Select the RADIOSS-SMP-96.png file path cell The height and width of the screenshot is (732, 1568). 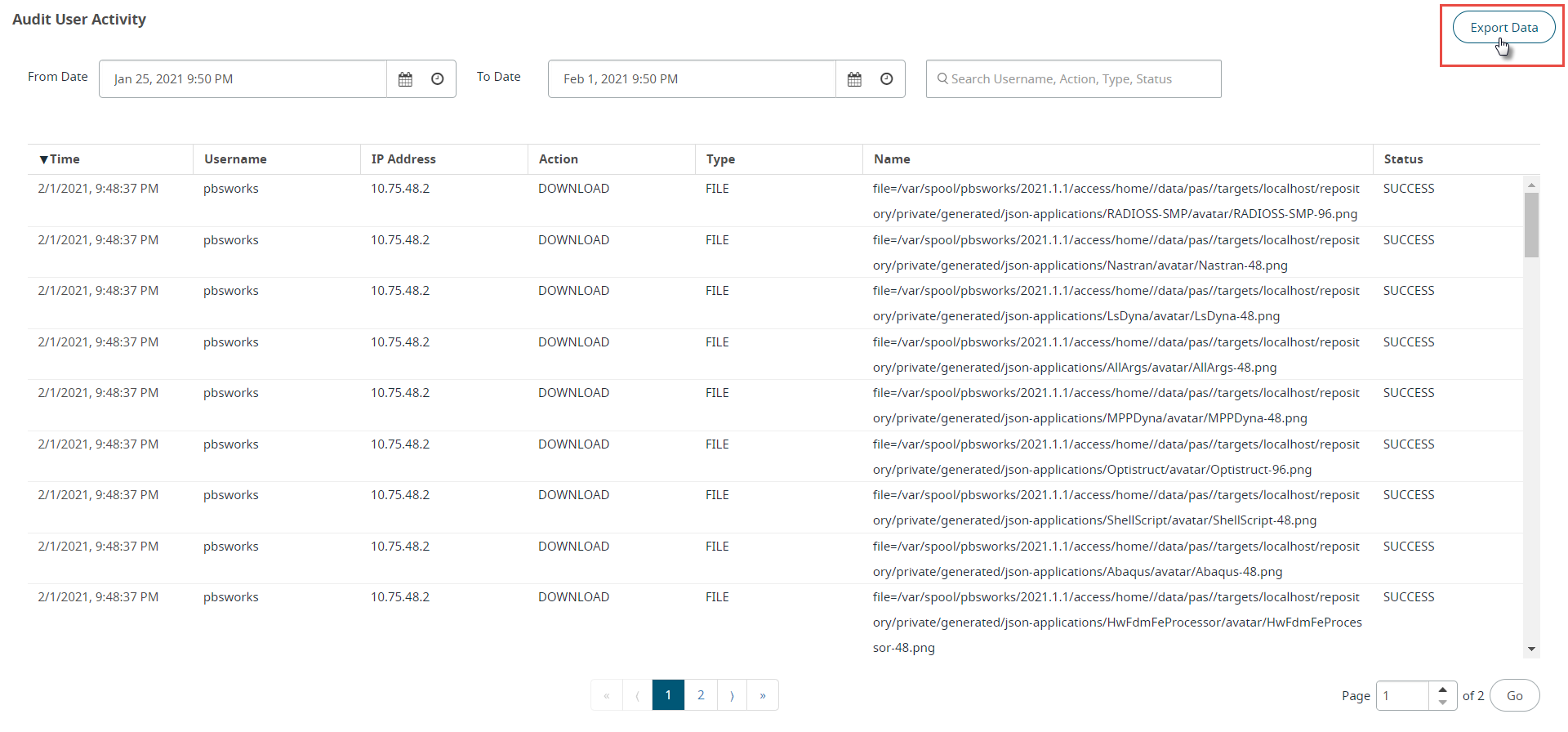click(x=1116, y=201)
